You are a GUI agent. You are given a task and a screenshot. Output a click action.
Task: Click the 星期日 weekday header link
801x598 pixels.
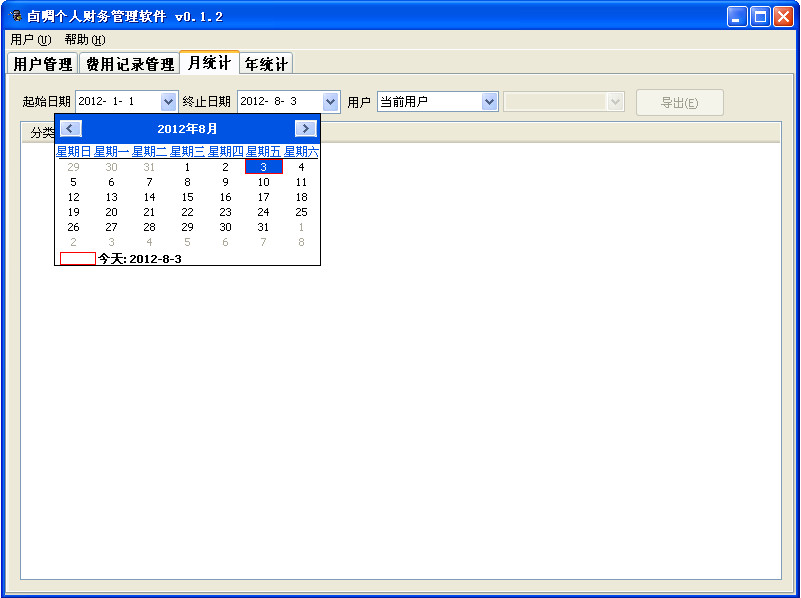[74, 150]
